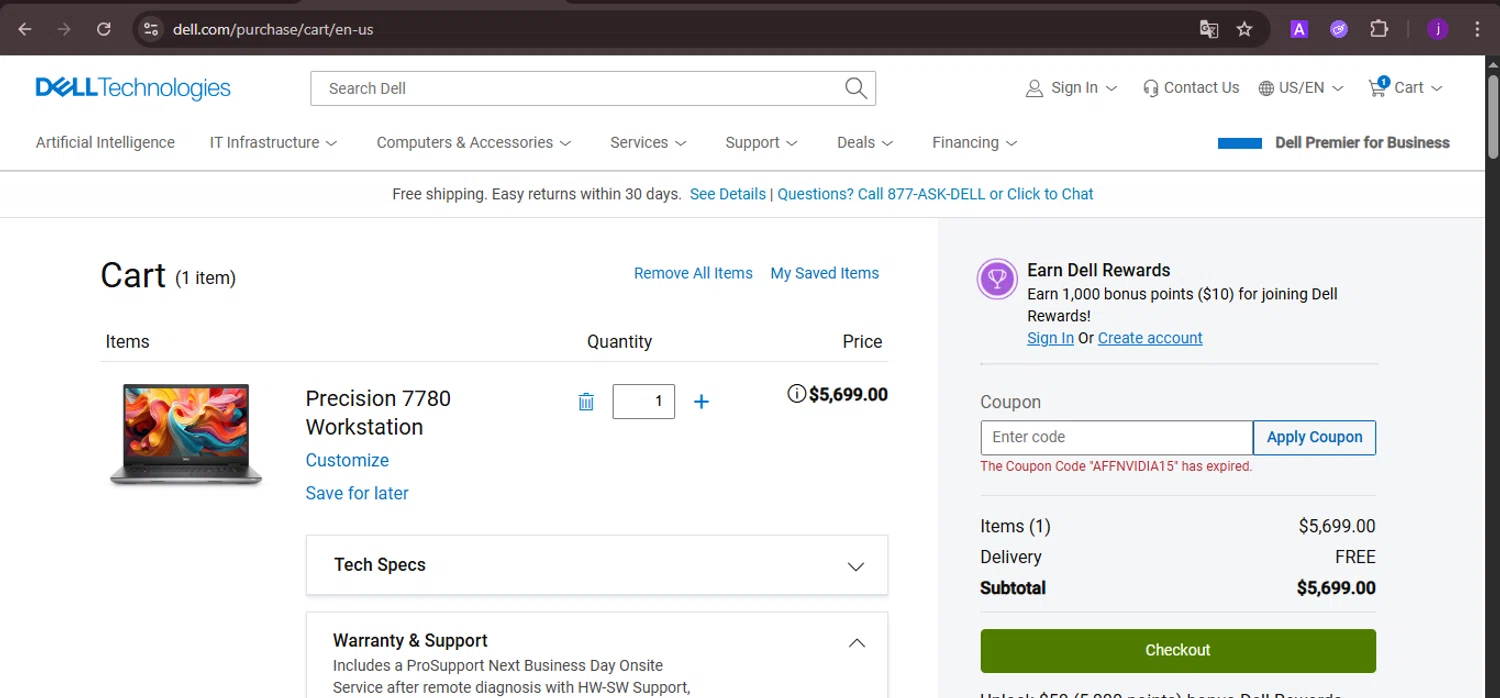Click the Call 877-ASK-DELL or chat link
1500x698 pixels.
coord(935,194)
